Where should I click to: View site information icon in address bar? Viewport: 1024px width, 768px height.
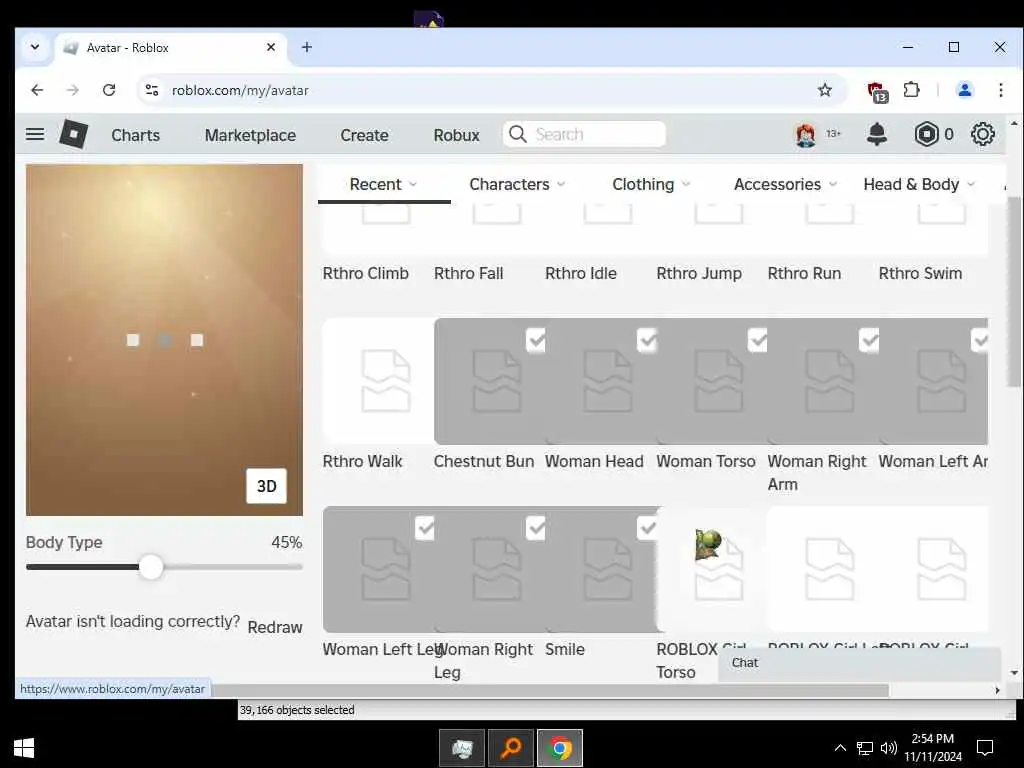click(x=152, y=90)
